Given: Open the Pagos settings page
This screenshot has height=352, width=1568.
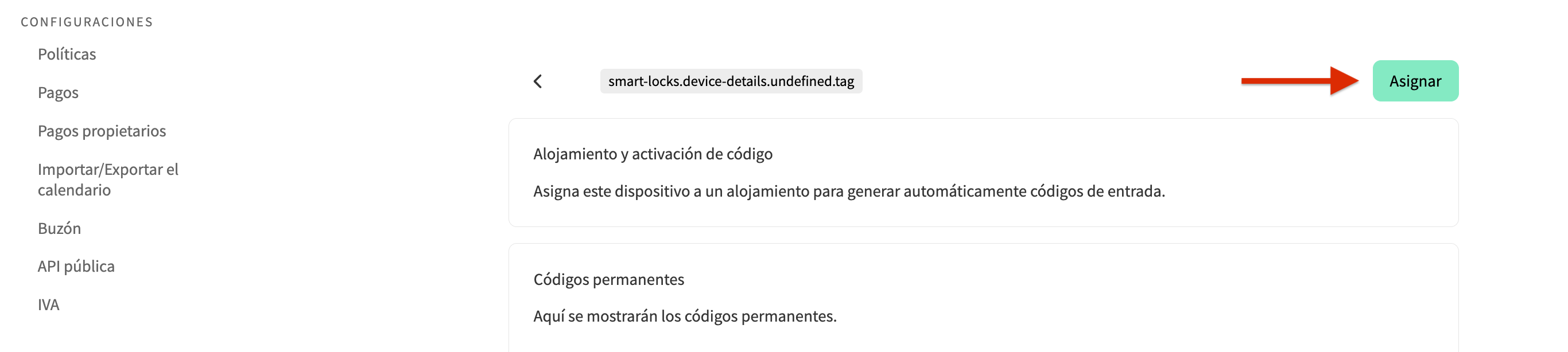Looking at the screenshot, I should 59,92.
